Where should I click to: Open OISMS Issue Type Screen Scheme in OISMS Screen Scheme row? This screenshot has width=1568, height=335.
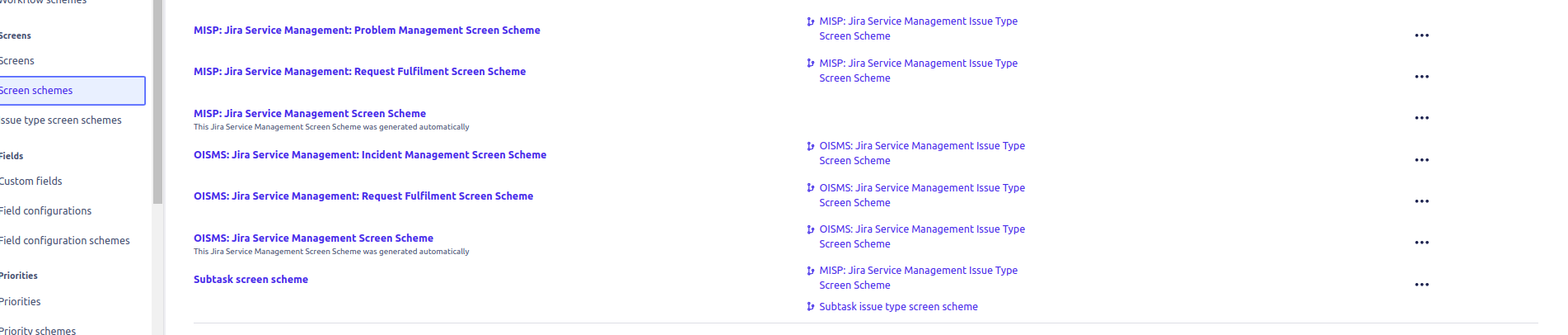pyautogui.click(x=922, y=236)
